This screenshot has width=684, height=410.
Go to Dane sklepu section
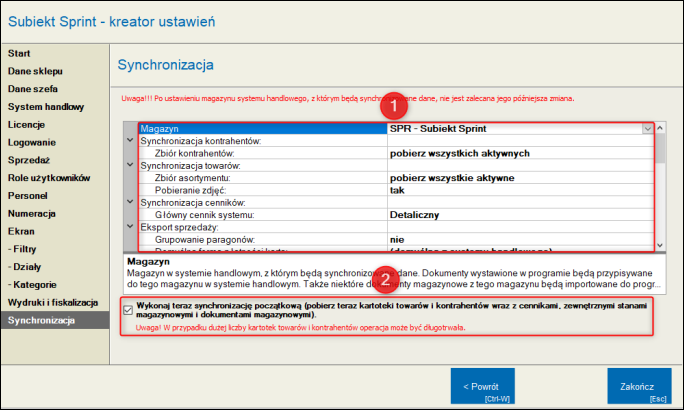pyautogui.click(x=35, y=71)
